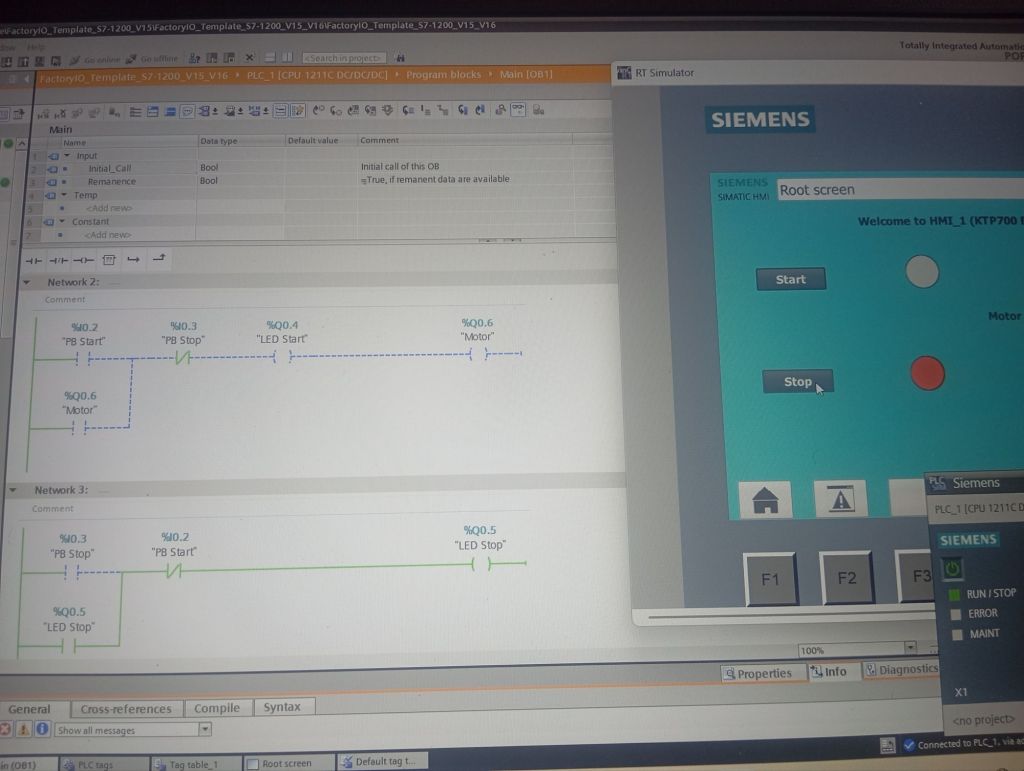Click the Search in project field

(345, 58)
